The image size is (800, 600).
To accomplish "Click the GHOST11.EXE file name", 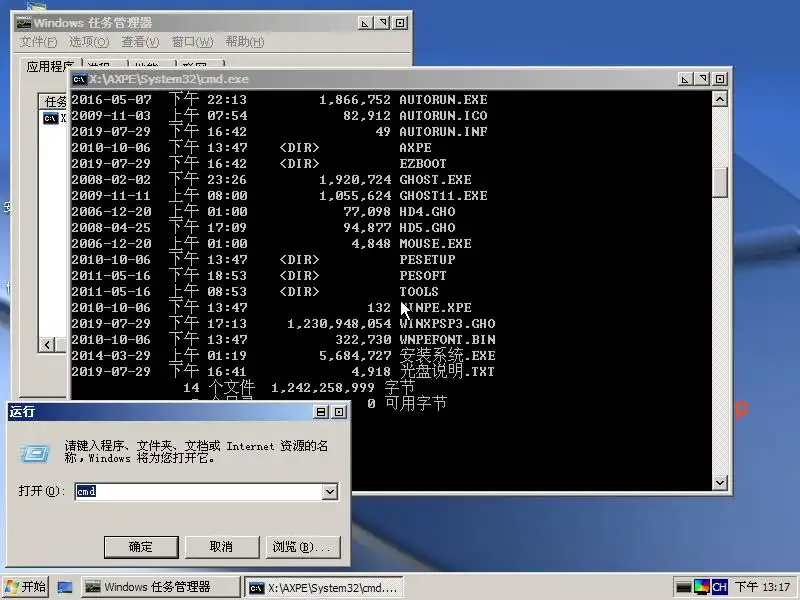I will click(443, 195).
